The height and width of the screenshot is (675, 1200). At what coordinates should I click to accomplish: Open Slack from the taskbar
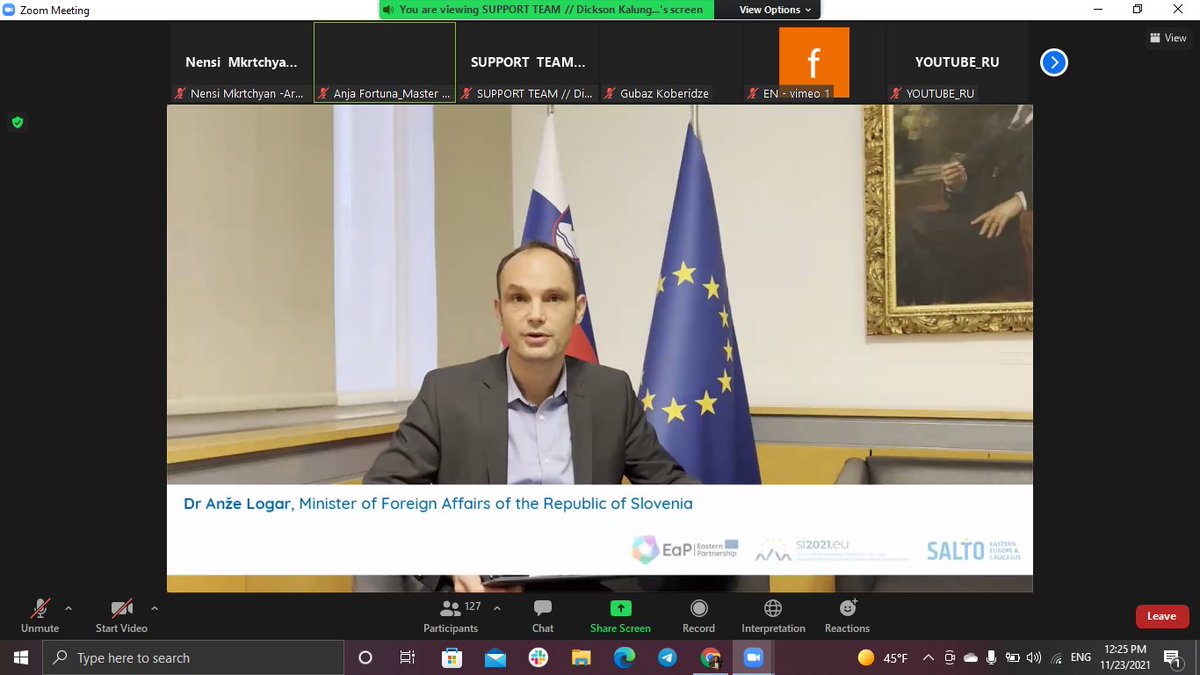tap(538, 658)
